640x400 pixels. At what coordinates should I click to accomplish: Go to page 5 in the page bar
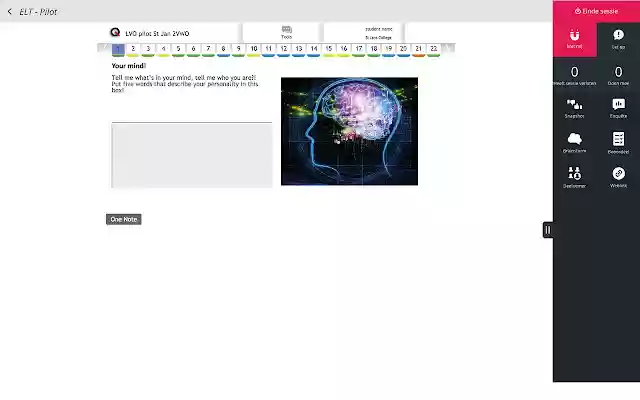click(178, 49)
